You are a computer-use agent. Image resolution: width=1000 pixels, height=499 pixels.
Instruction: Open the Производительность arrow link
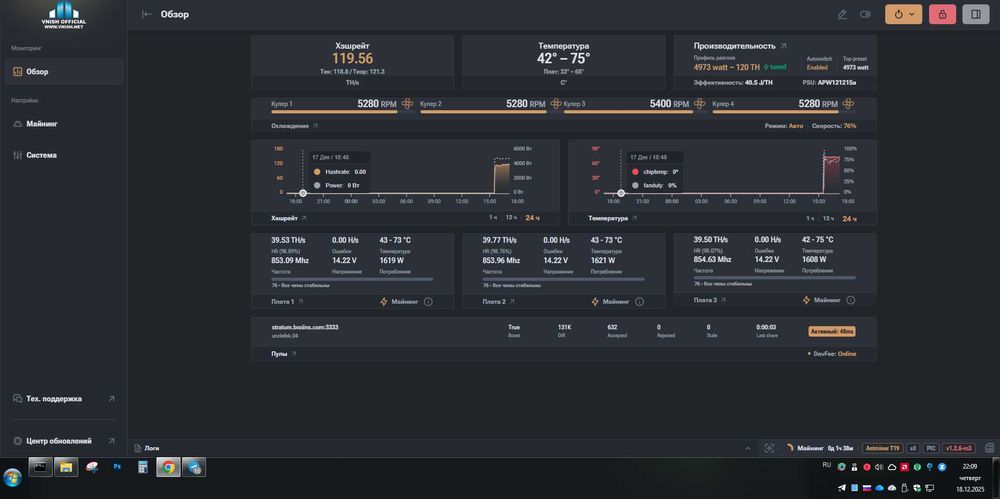[784, 46]
